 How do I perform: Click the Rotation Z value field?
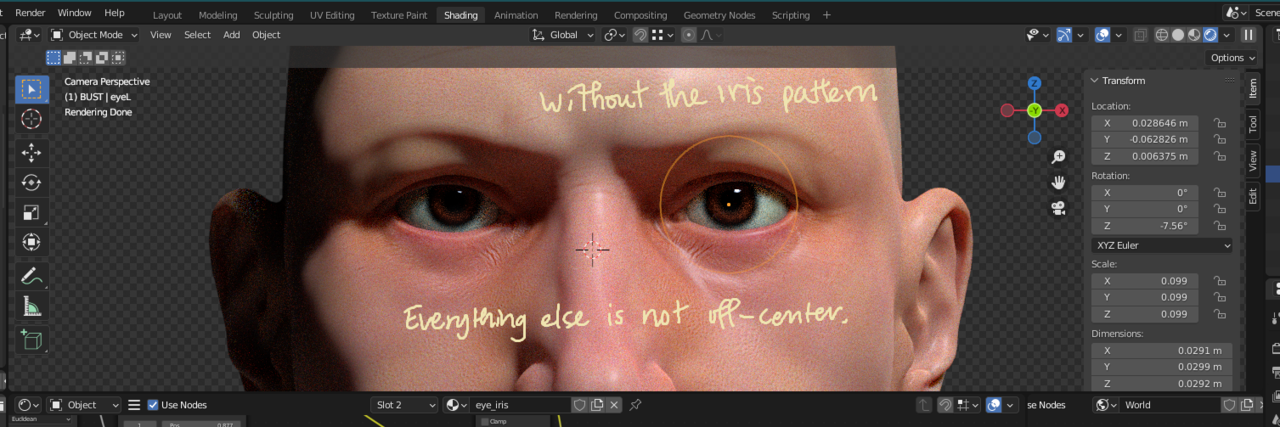tap(1144, 226)
